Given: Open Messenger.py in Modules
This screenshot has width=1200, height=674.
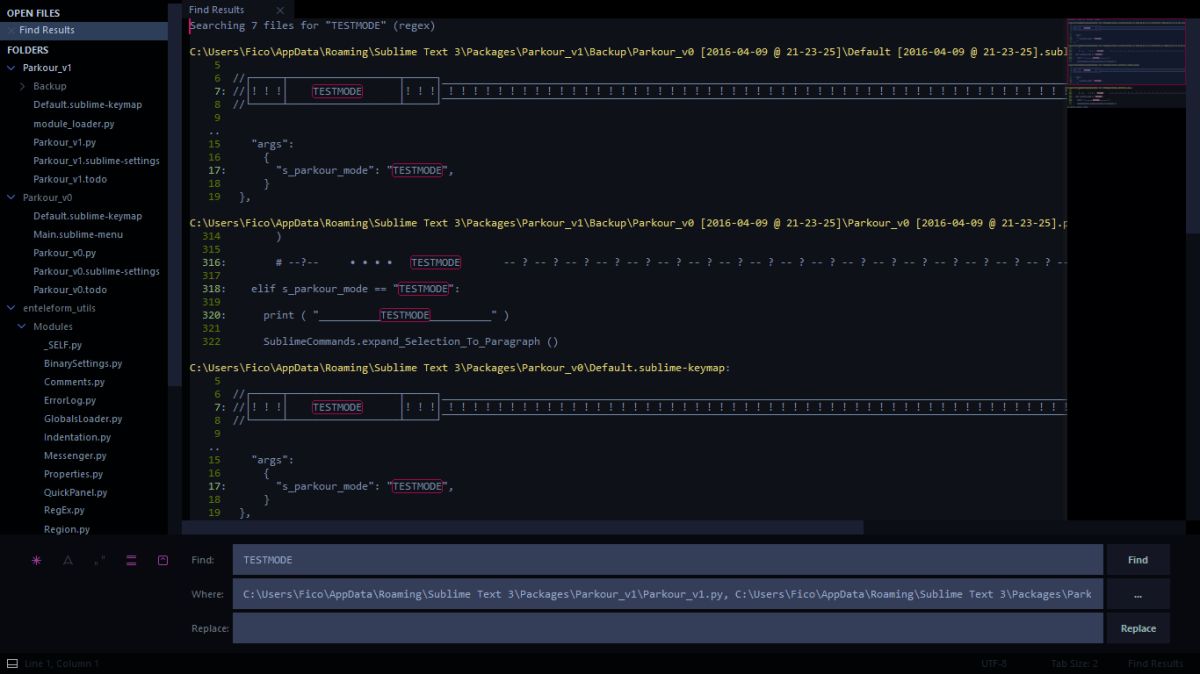Looking at the screenshot, I should 75,456.
